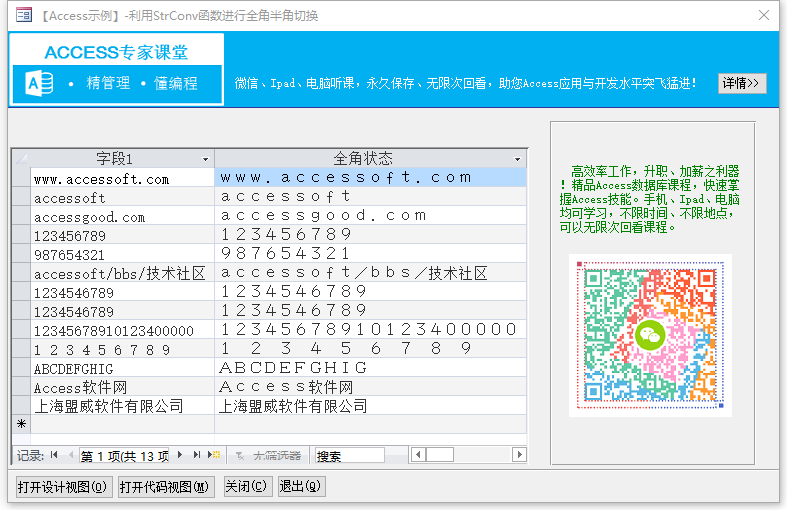Click full-width ＡＢＣＤＥＦＧＨＩＧ cell
Viewport: 787px width, 510px height.
370,367
